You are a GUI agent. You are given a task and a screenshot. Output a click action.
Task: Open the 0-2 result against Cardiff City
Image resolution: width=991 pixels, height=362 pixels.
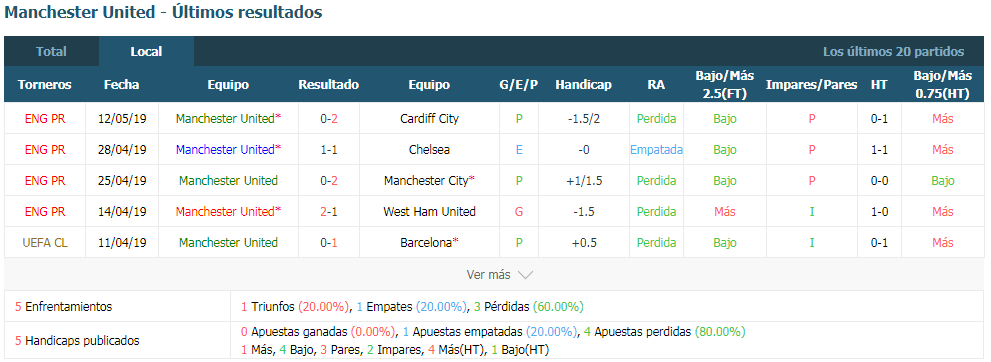point(329,119)
